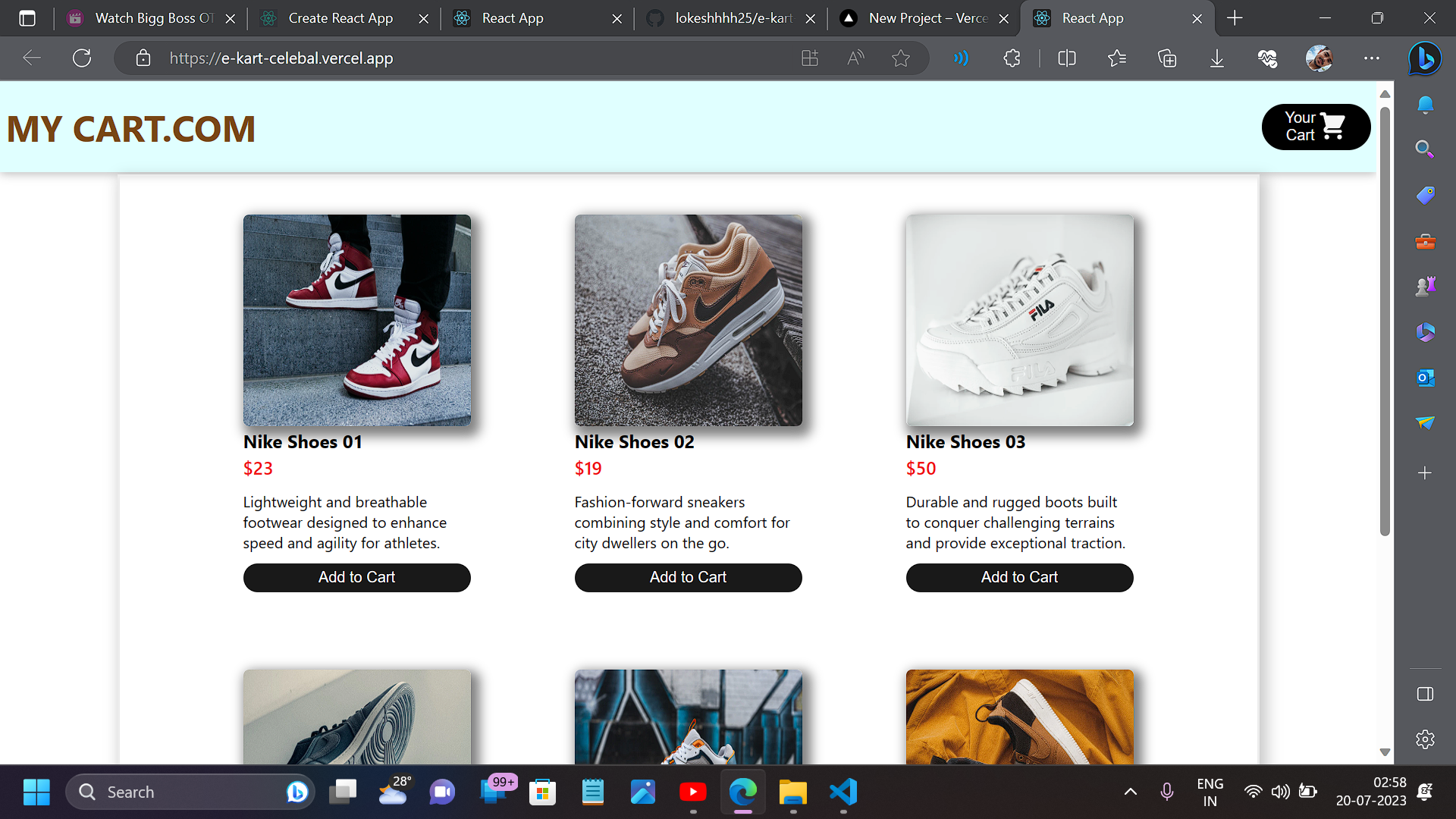This screenshot has width=1456, height=819.
Task: Refresh the page with reload icon
Action: click(82, 58)
